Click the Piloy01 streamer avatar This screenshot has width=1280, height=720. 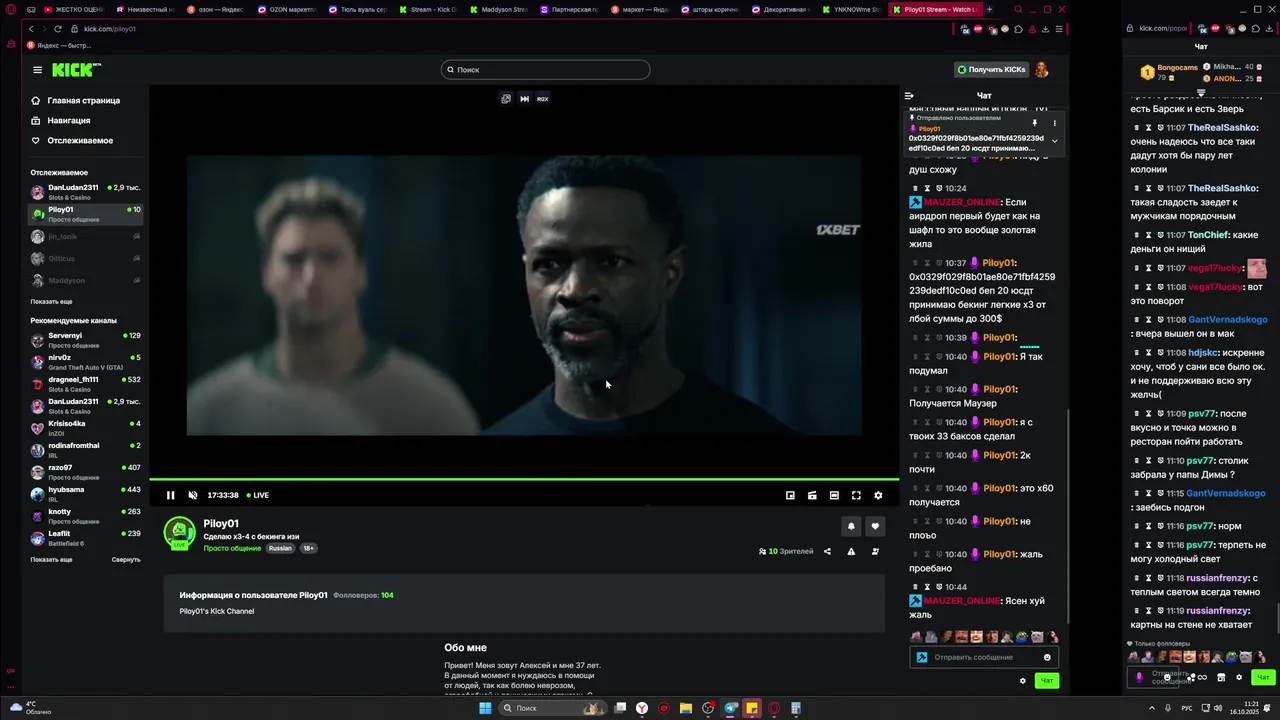point(180,534)
